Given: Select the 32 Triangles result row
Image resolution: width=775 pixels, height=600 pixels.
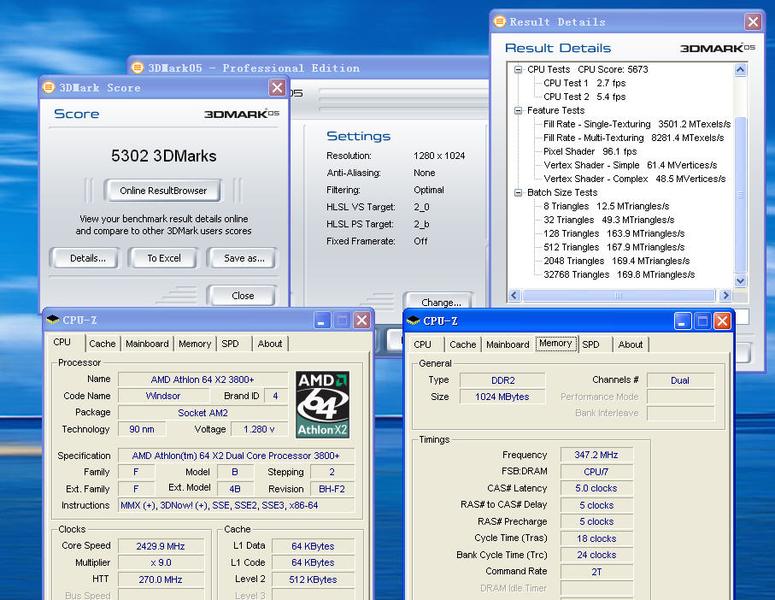Looking at the screenshot, I should (x=609, y=220).
